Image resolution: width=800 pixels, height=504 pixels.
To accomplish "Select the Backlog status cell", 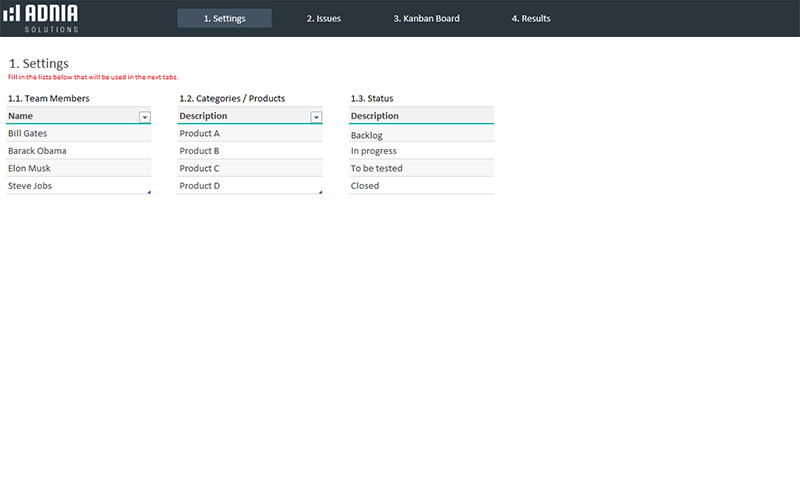I will click(x=421, y=135).
